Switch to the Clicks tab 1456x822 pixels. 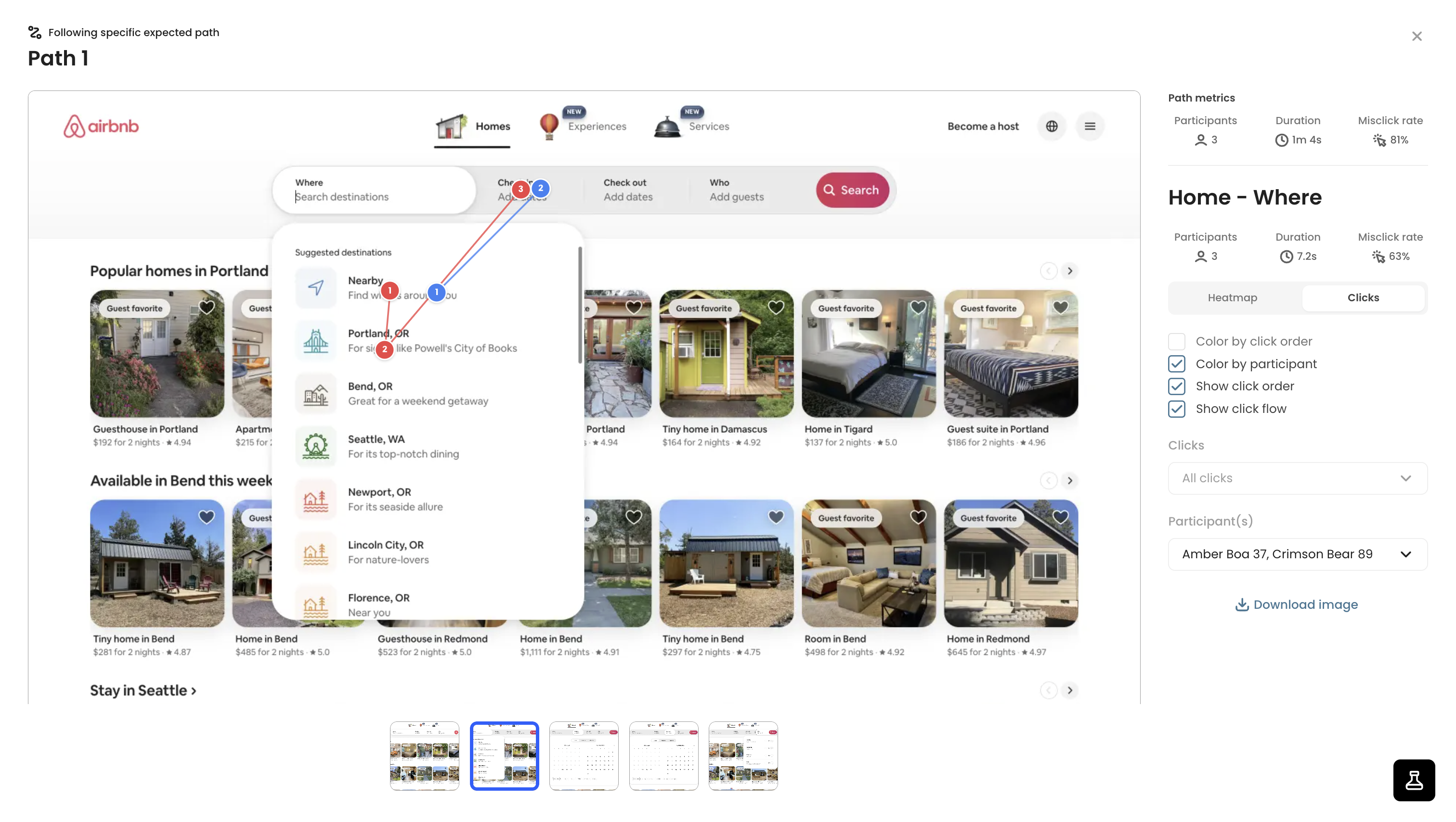click(1363, 298)
